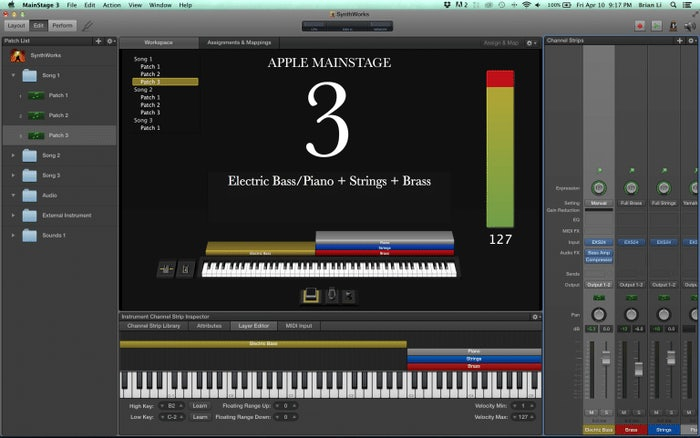Solo the Electric Bass channel strip
Screen dimensions: 700x438
click(x=604, y=411)
